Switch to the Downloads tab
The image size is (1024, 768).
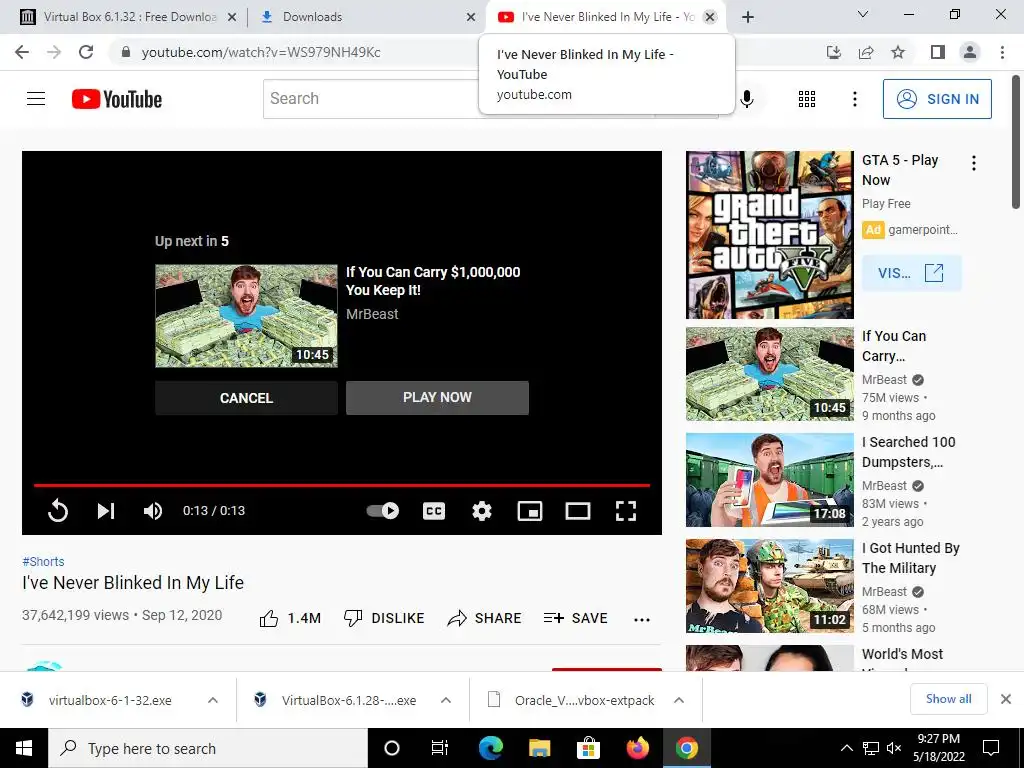366,17
